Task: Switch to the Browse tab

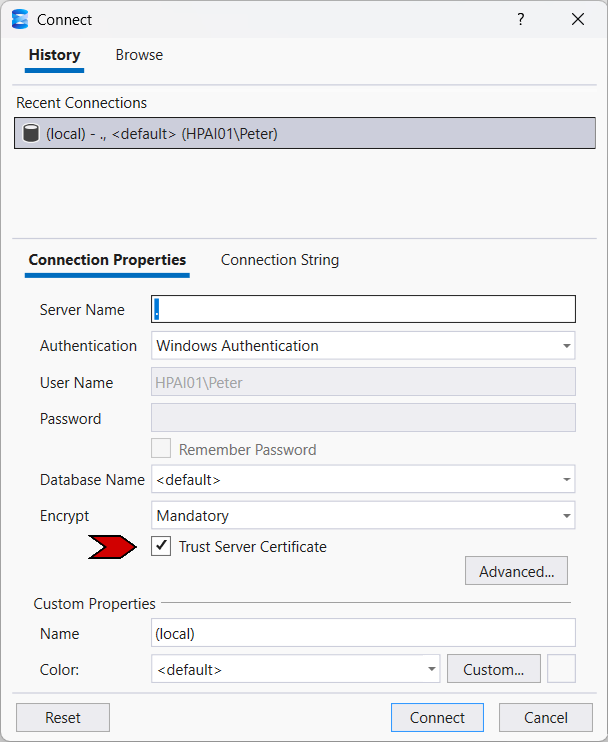Action: pyautogui.click(x=139, y=55)
